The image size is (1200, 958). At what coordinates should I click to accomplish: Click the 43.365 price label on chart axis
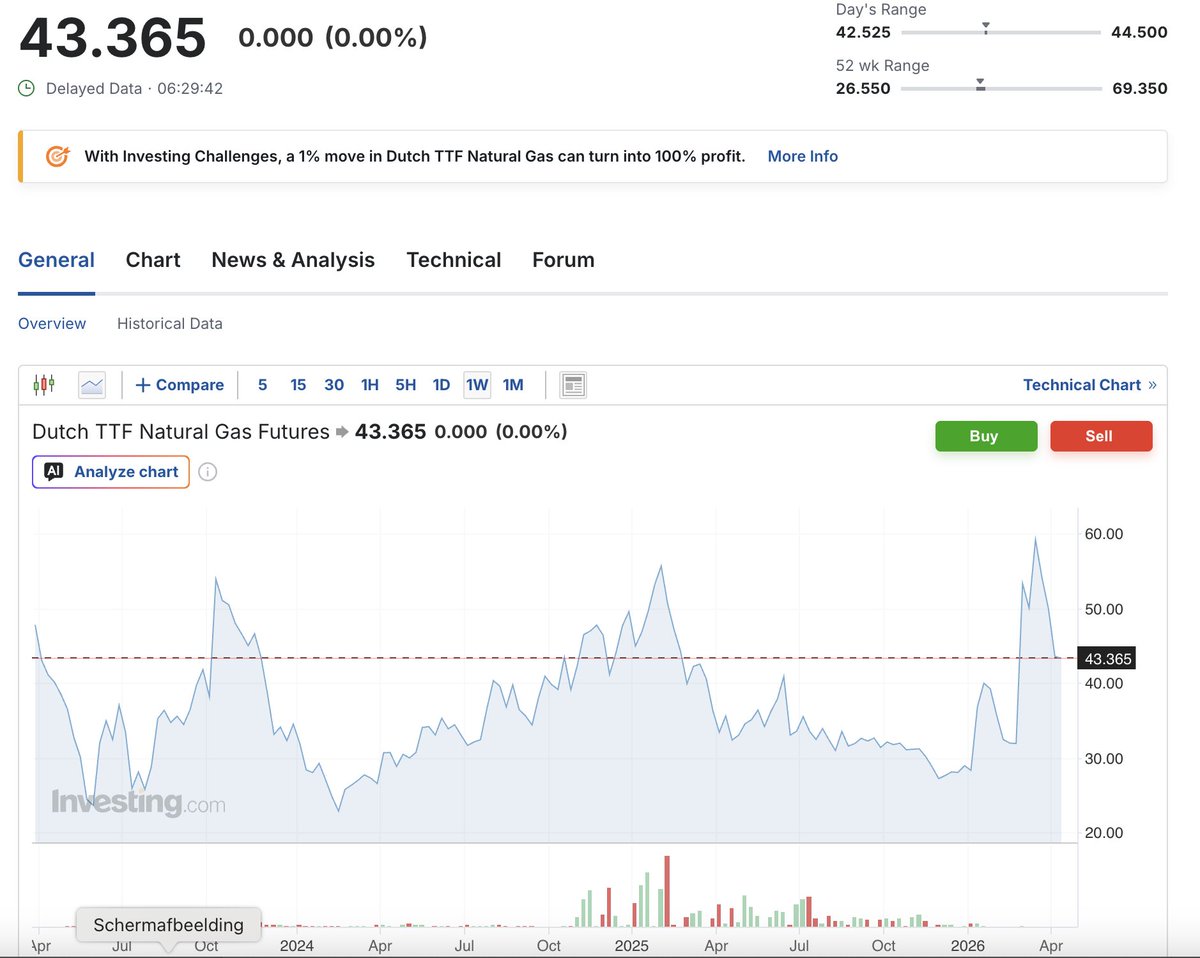pyautogui.click(x=1108, y=659)
